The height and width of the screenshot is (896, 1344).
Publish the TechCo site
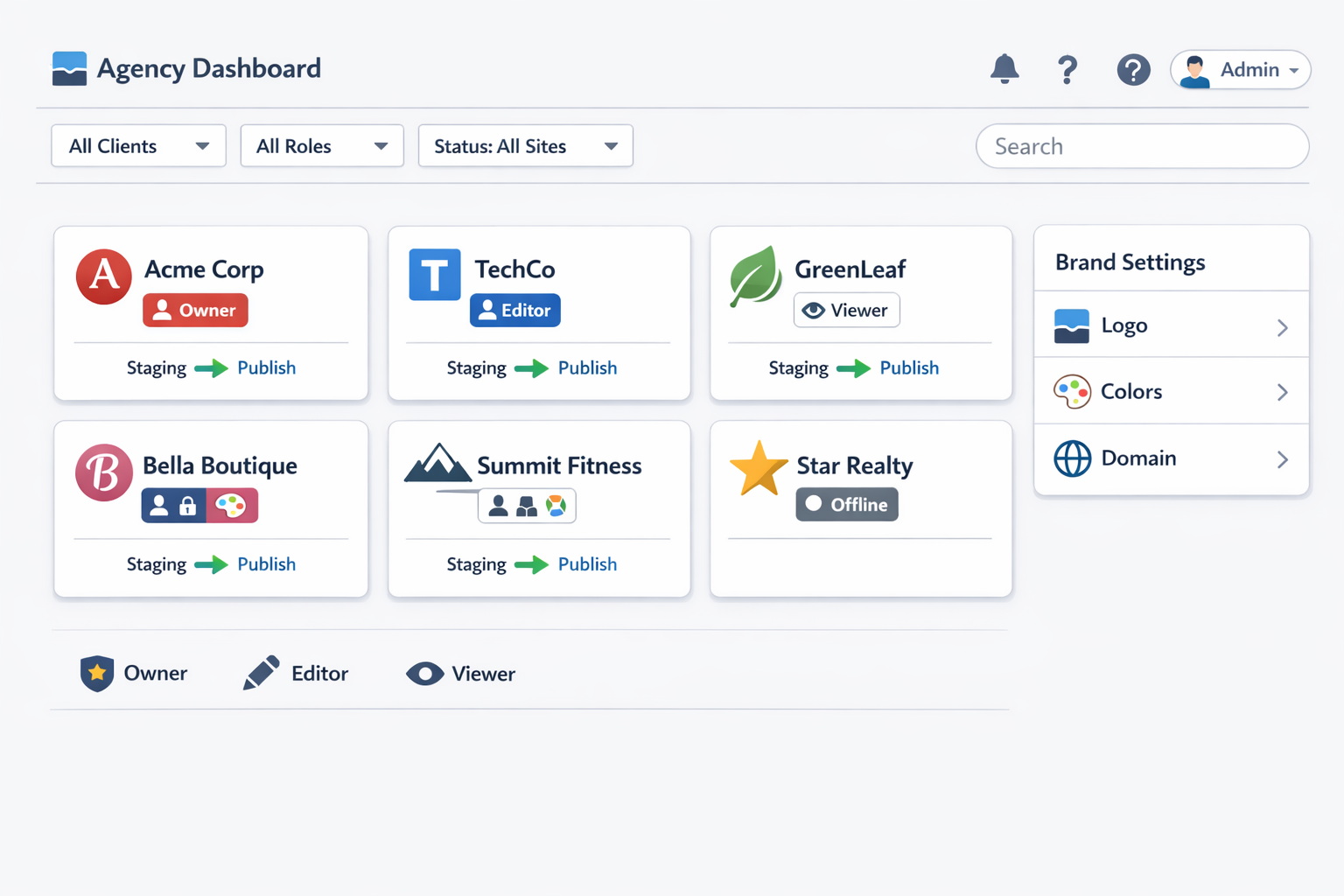587,367
